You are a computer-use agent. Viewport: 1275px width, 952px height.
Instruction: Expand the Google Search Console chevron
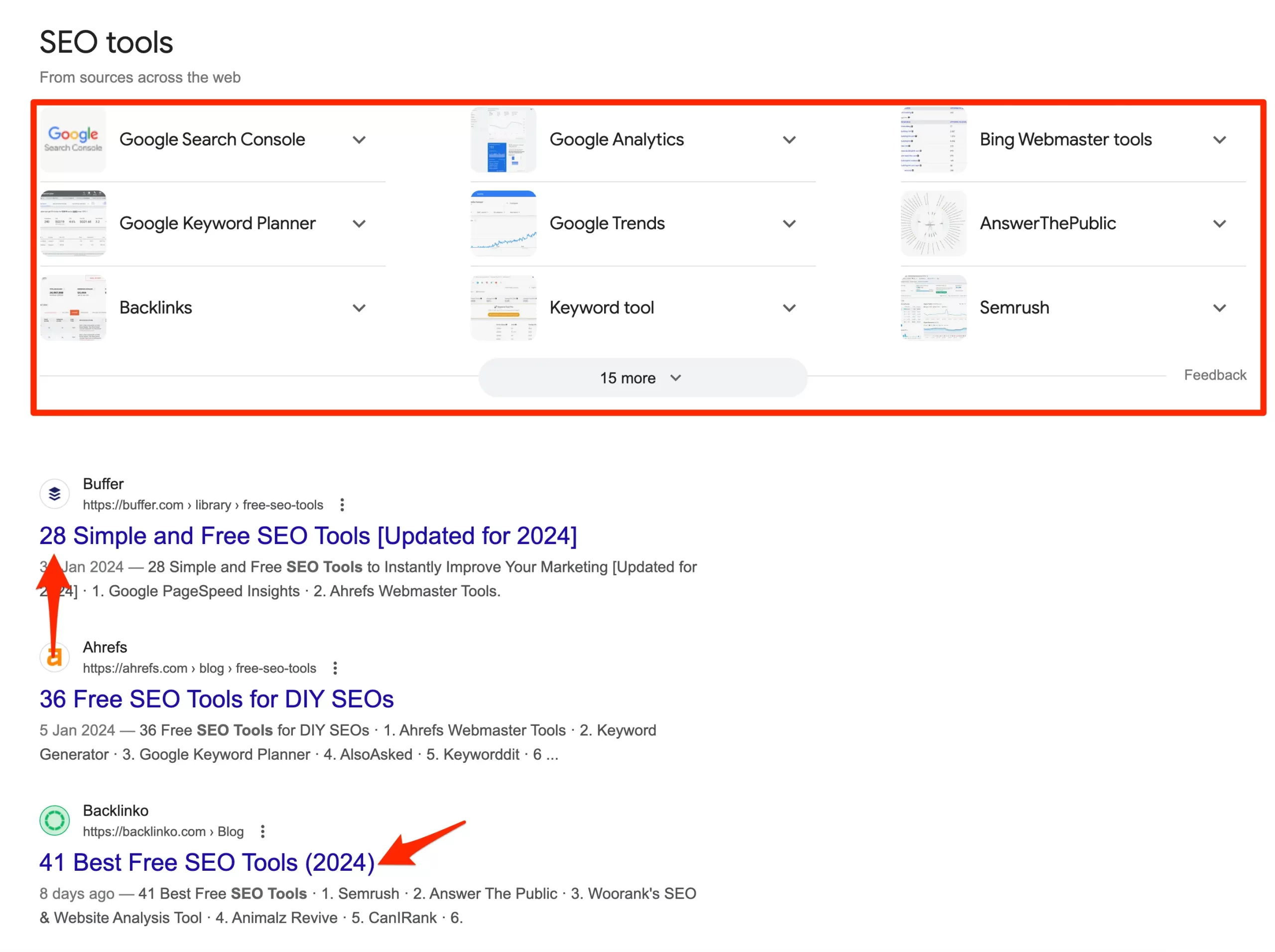coord(359,139)
